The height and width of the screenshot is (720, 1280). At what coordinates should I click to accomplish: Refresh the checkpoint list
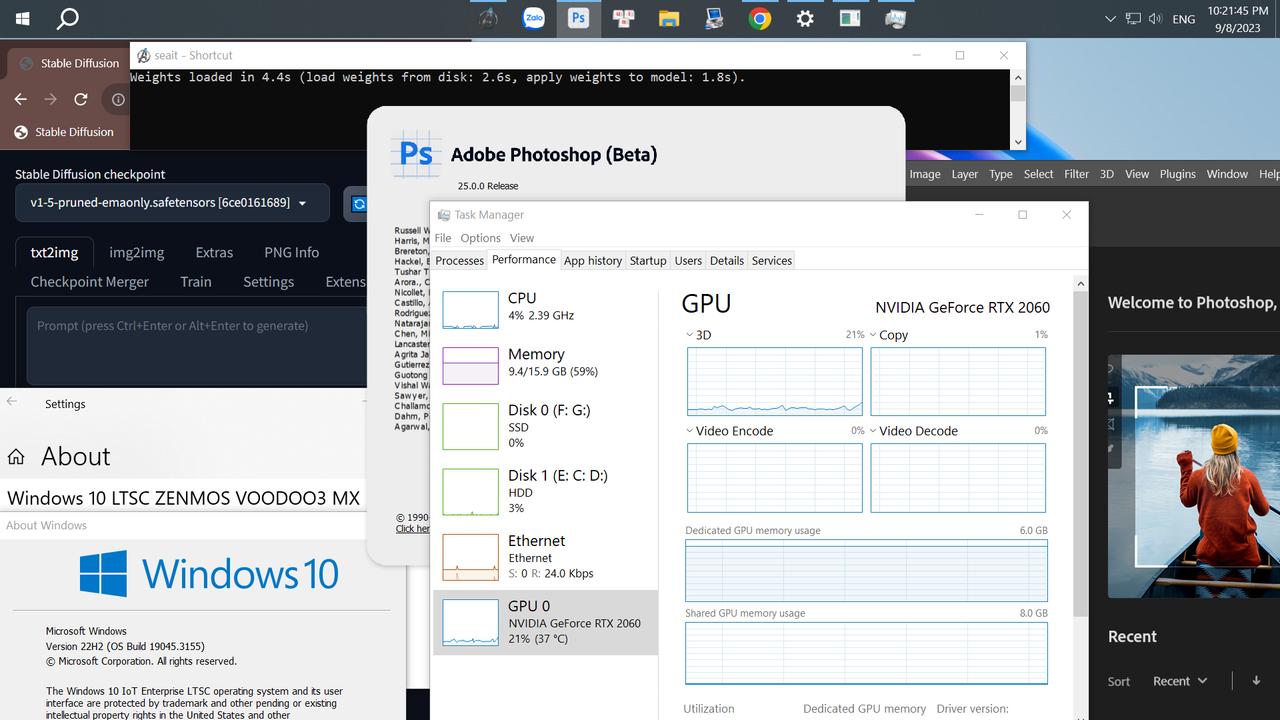tap(358, 203)
